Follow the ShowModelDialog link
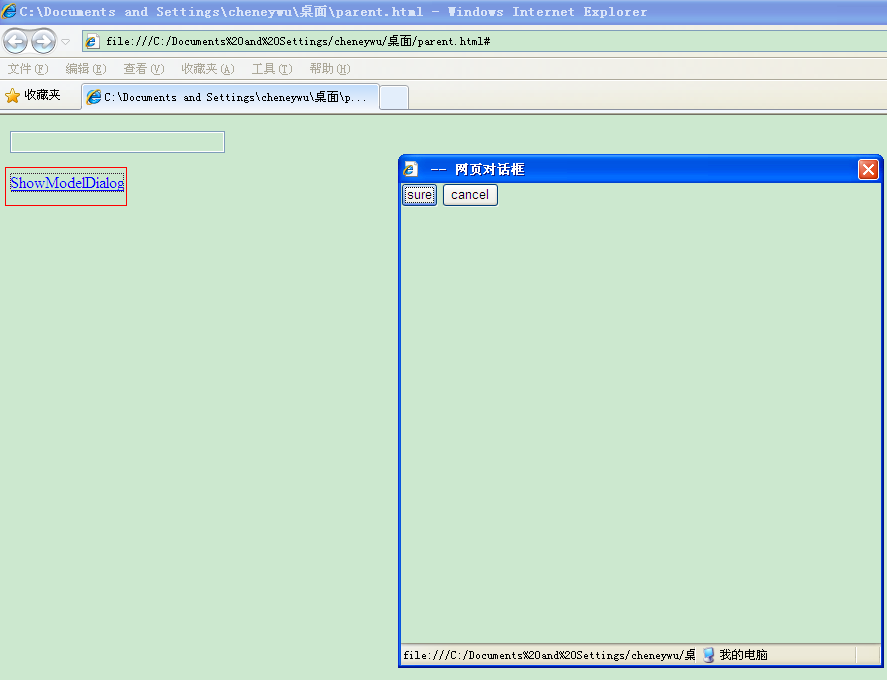Screen dimensions: 887x680 point(67,183)
